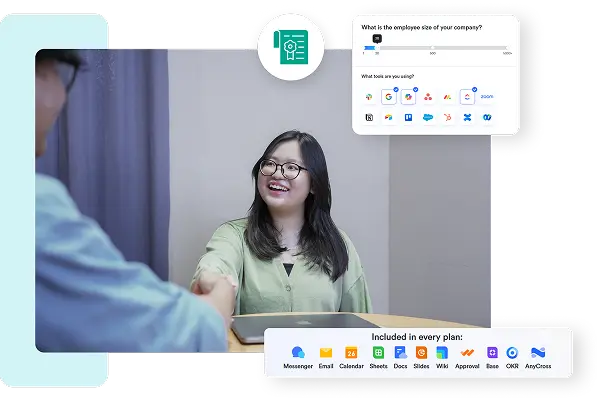Select the Calendar icon
600x401 pixels.
pos(351,353)
